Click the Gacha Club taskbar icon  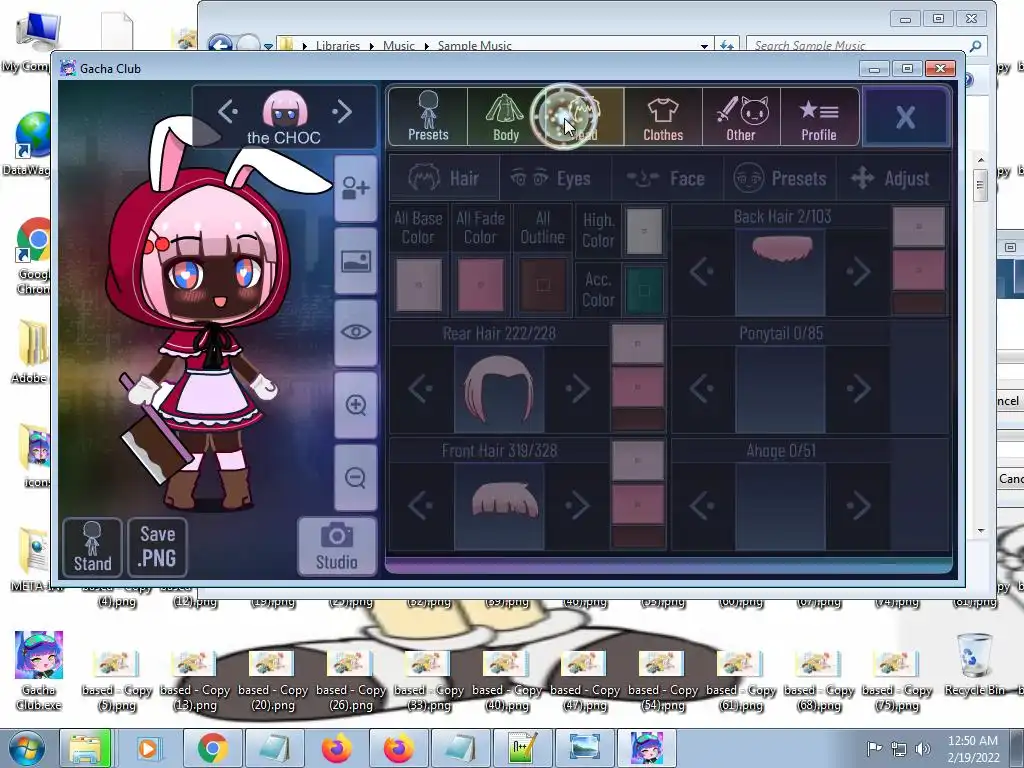(x=647, y=748)
